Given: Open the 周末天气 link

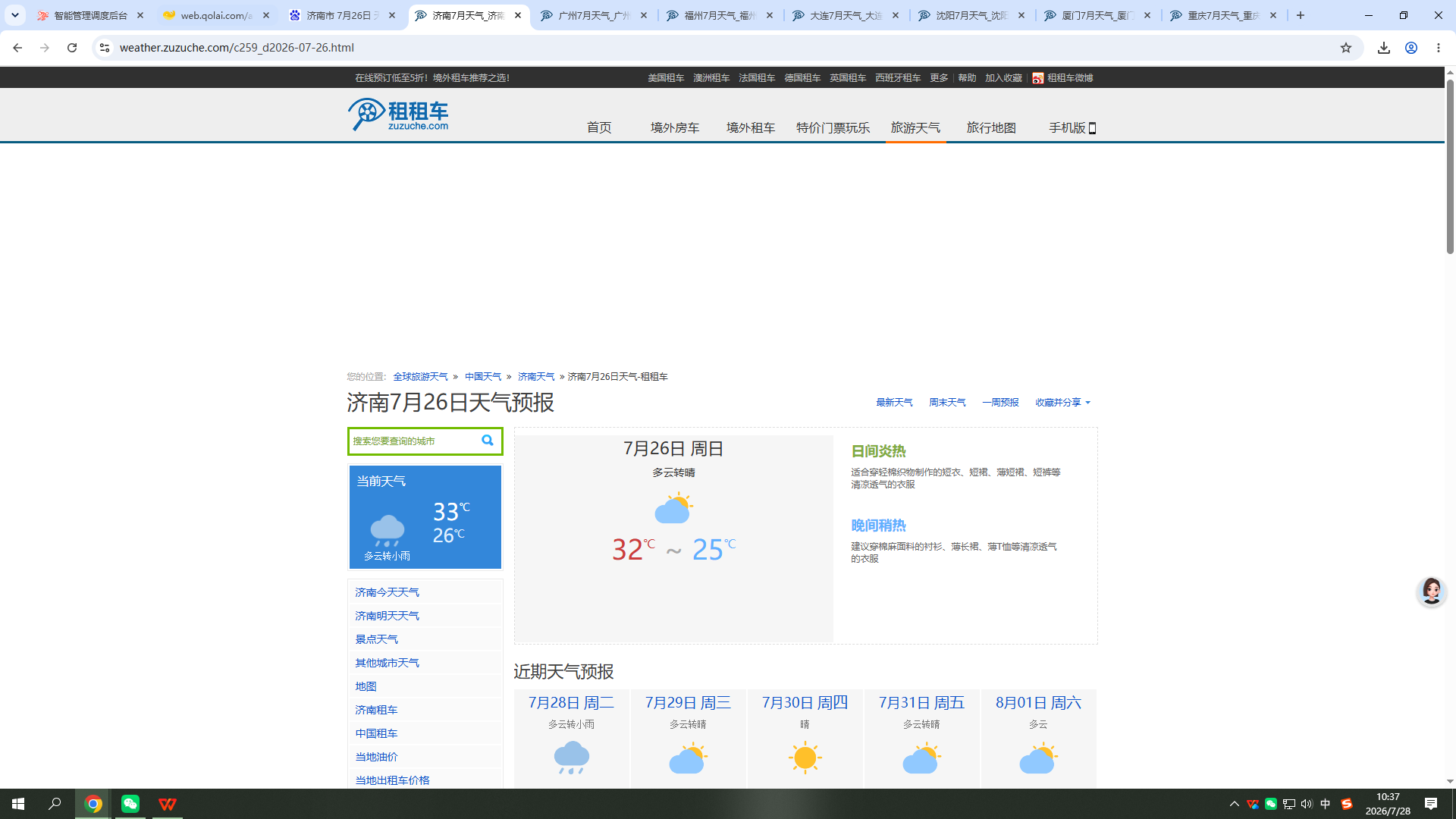Looking at the screenshot, I should [947, 403].
